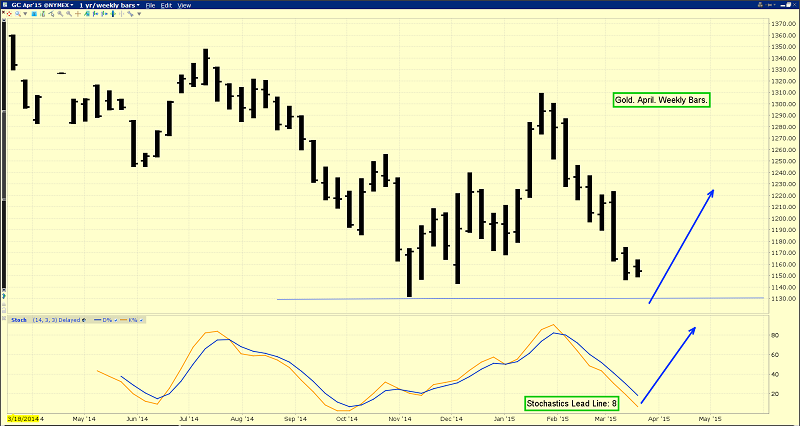Image resolution: width=800 pixels, height=426 pixels.
Task: Click the red crosshair target icon
Action: pyautogui.click(x=9, y=14)
